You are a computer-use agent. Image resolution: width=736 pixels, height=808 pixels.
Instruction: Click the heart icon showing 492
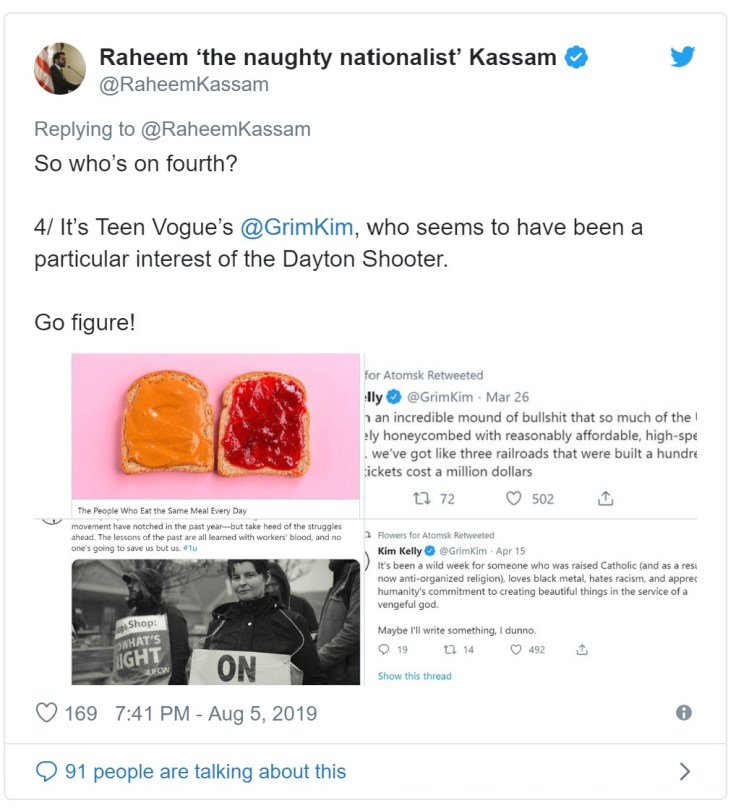coord(515,650)
